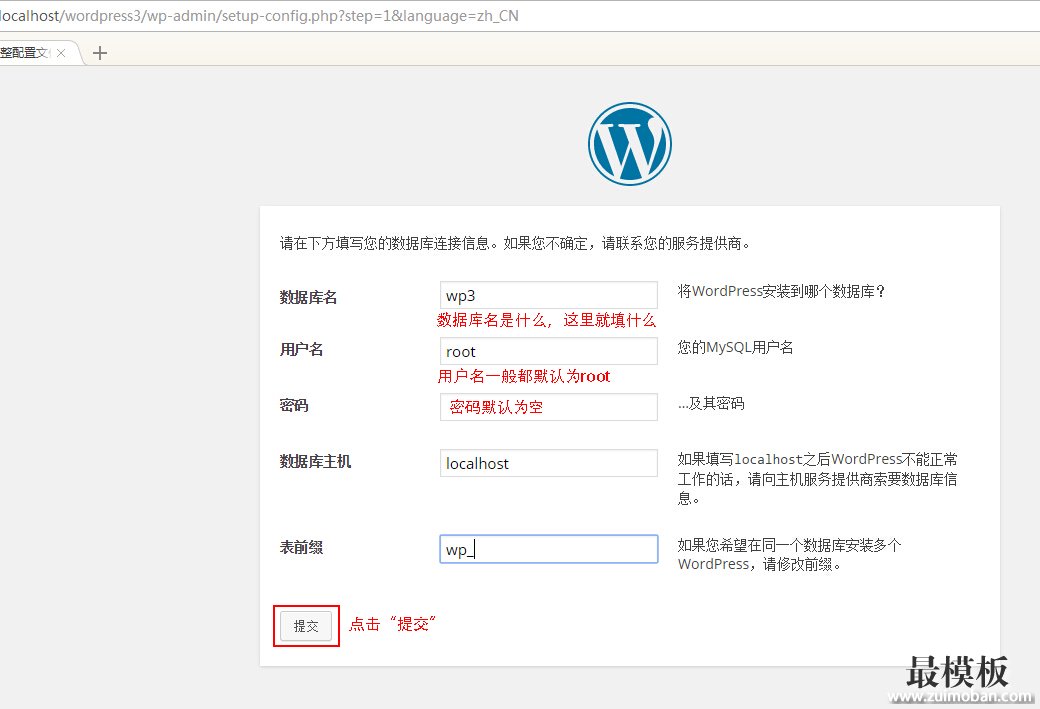This screenshot has height=709, width=1040.
Task: Click the 数据库名 label
Action: pos(308,297)
